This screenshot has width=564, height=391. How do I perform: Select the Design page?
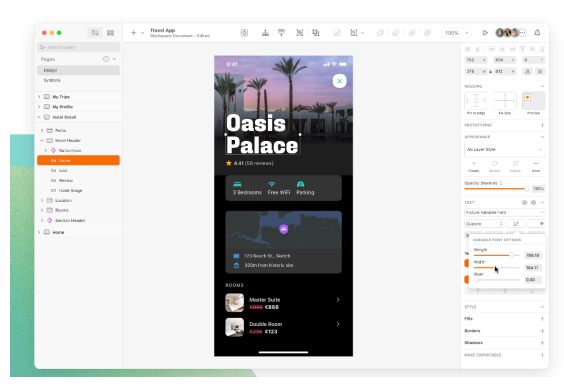78,70
